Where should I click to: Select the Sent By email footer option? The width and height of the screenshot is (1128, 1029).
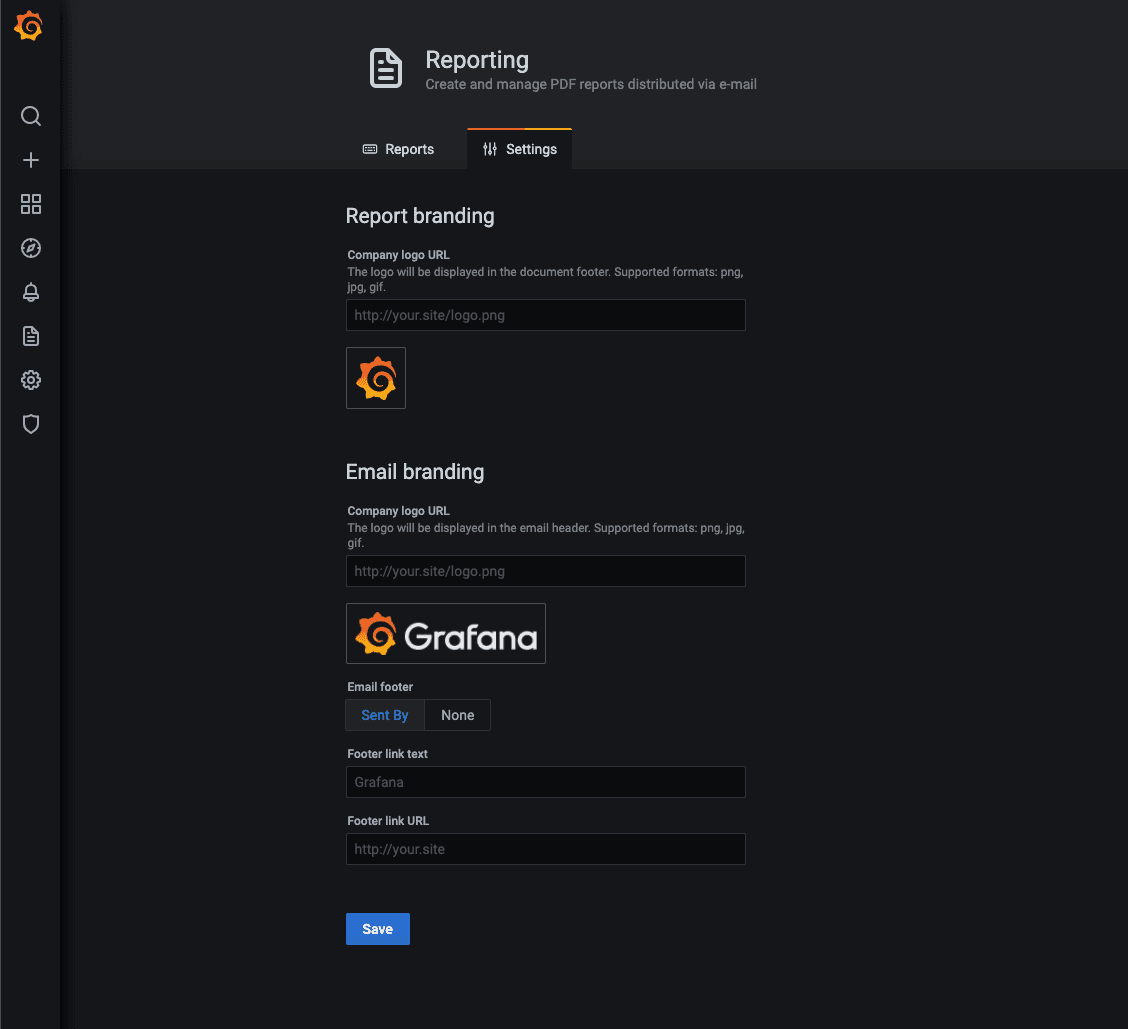click(x=385, y=715)
